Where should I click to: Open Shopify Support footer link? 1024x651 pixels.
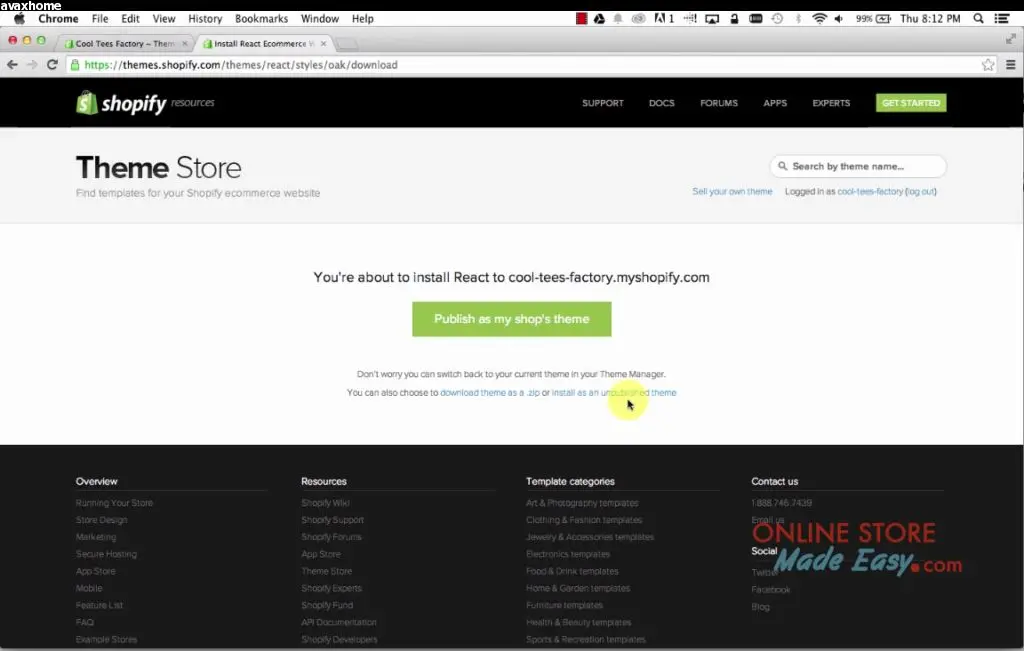coord(332,520)
